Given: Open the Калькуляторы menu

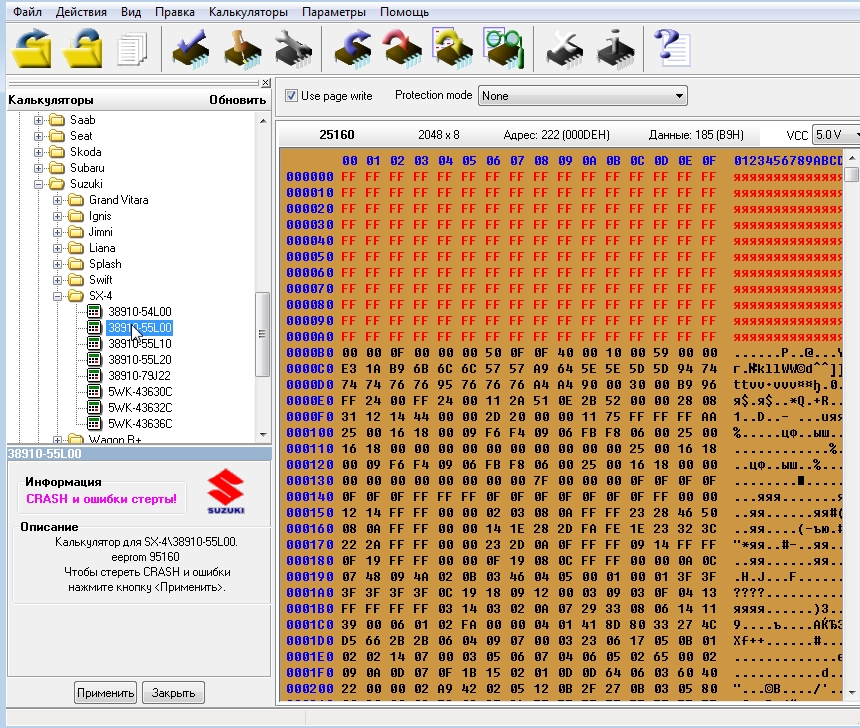Looking at the screenshot, I should pyautogui.click(x=248, y=12).
